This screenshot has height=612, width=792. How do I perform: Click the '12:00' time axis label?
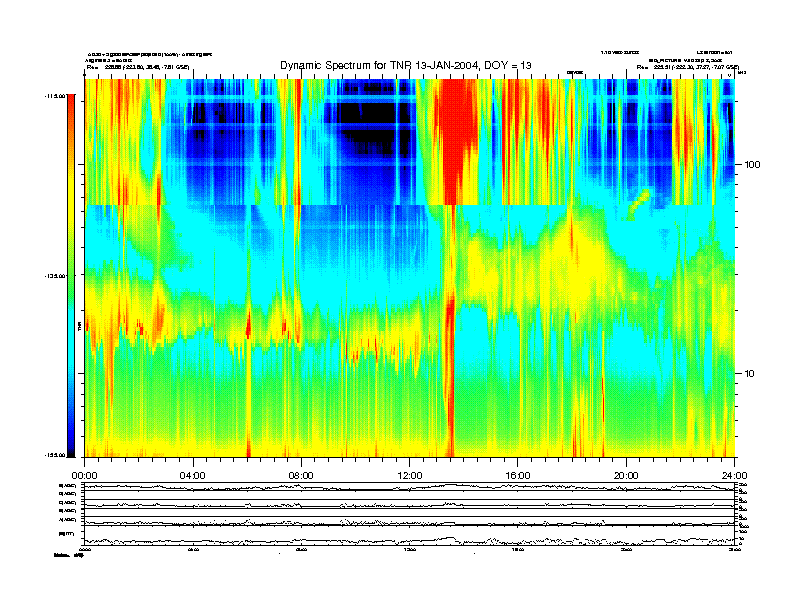coord(410,476)
